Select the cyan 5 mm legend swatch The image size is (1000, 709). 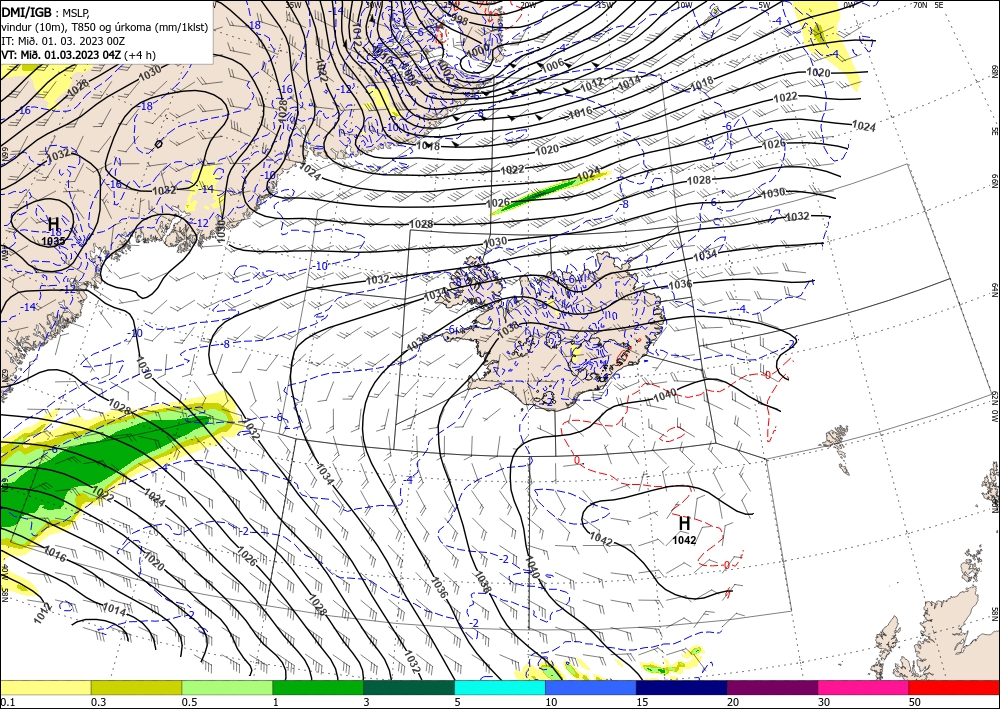(x=499, y=687)
